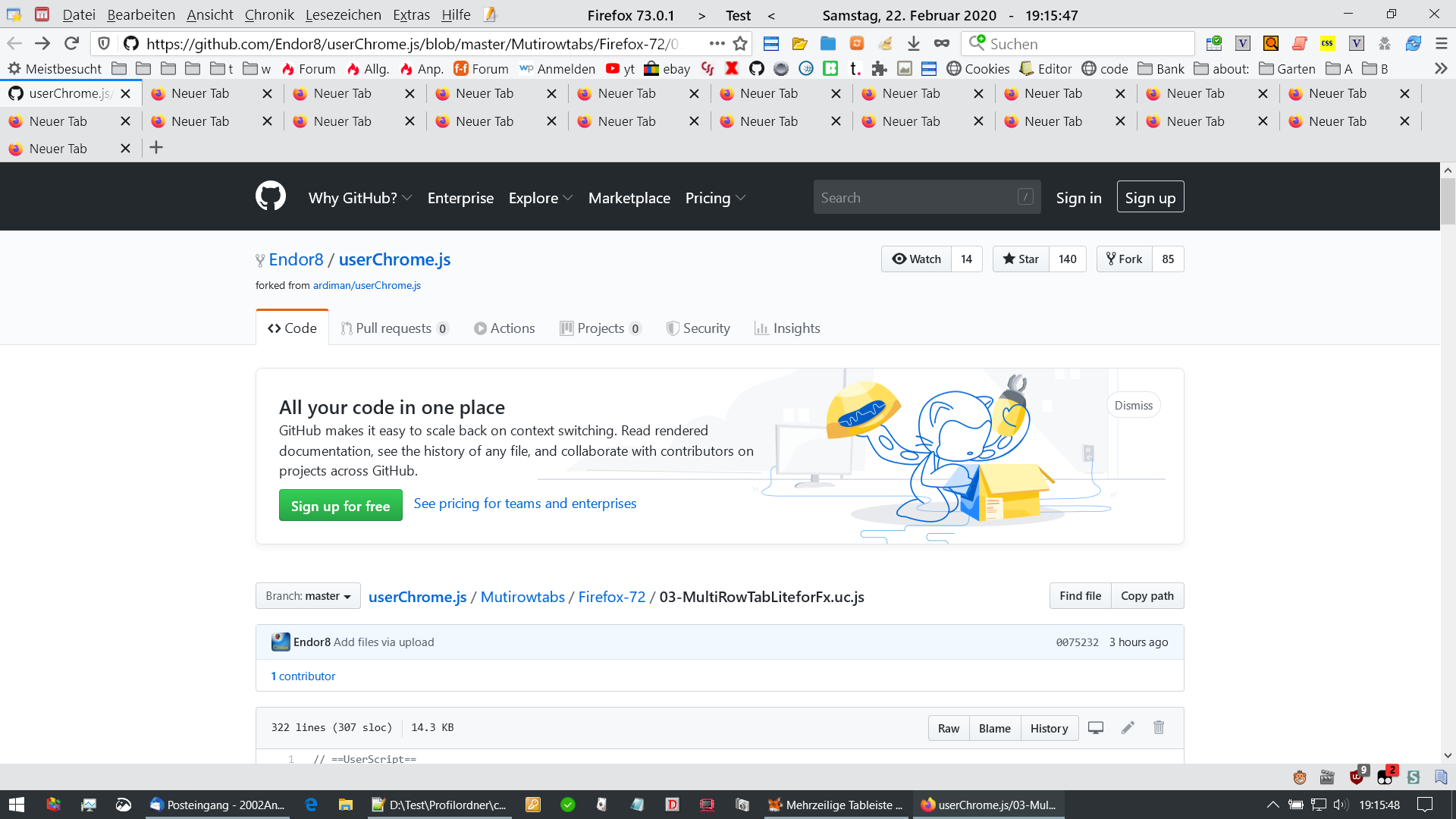Screen dimensions: 1456x819
Task: Open the Firefox downloads arrow icon
Action: tap(914, 43)
